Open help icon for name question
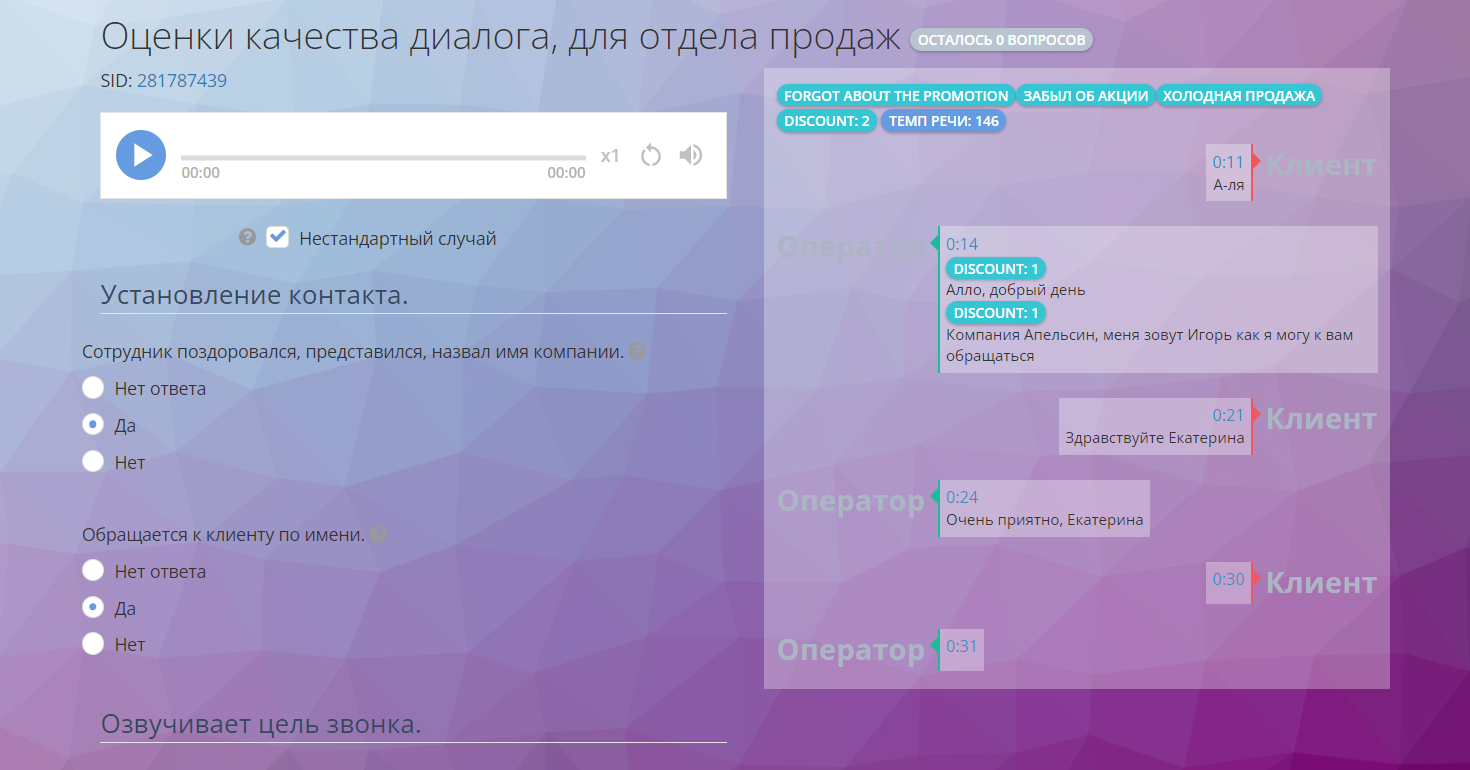1470x770 pixels. coord(377,535)
